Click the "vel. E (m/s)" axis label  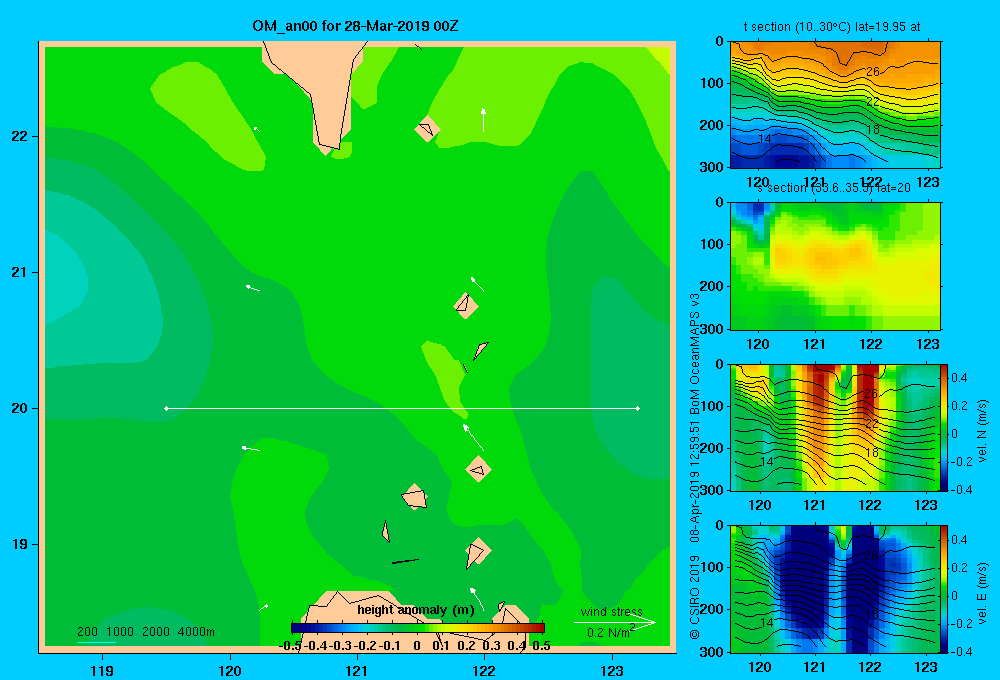(x=982, y=592)
